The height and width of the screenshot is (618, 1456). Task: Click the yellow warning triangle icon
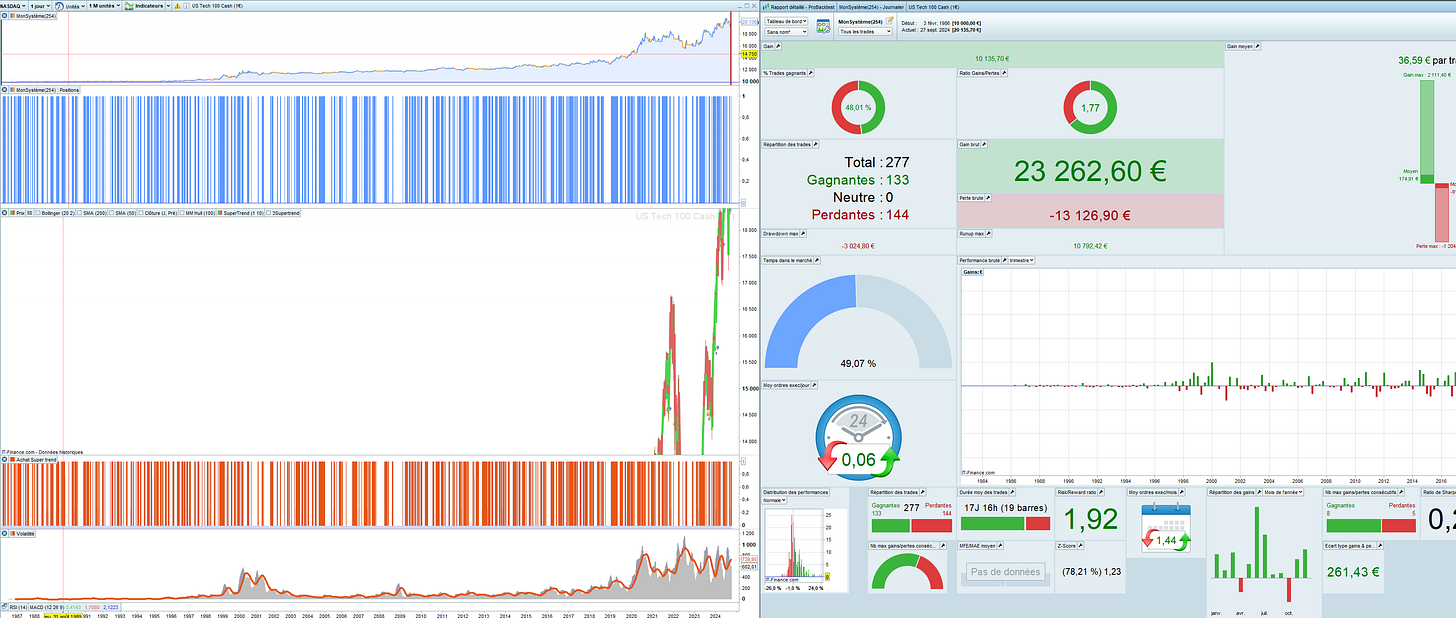(177, 6)
